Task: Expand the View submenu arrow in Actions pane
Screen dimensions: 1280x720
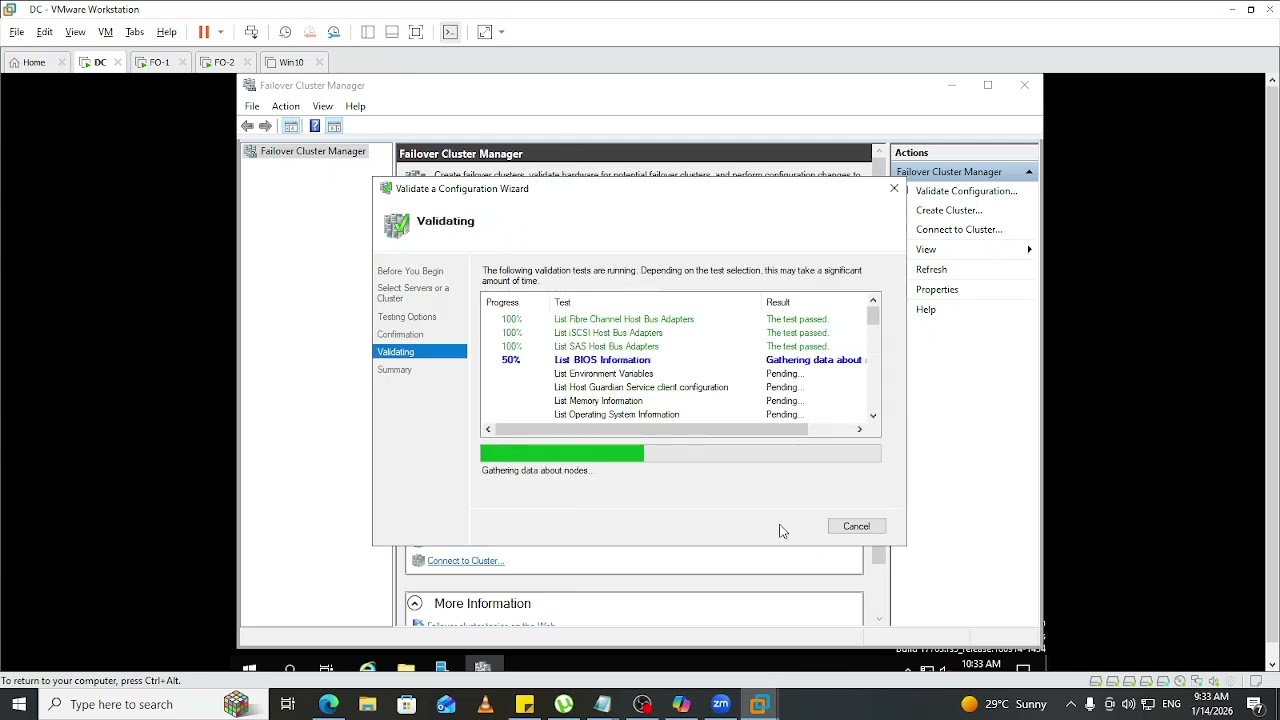Action: point(1029,249)
